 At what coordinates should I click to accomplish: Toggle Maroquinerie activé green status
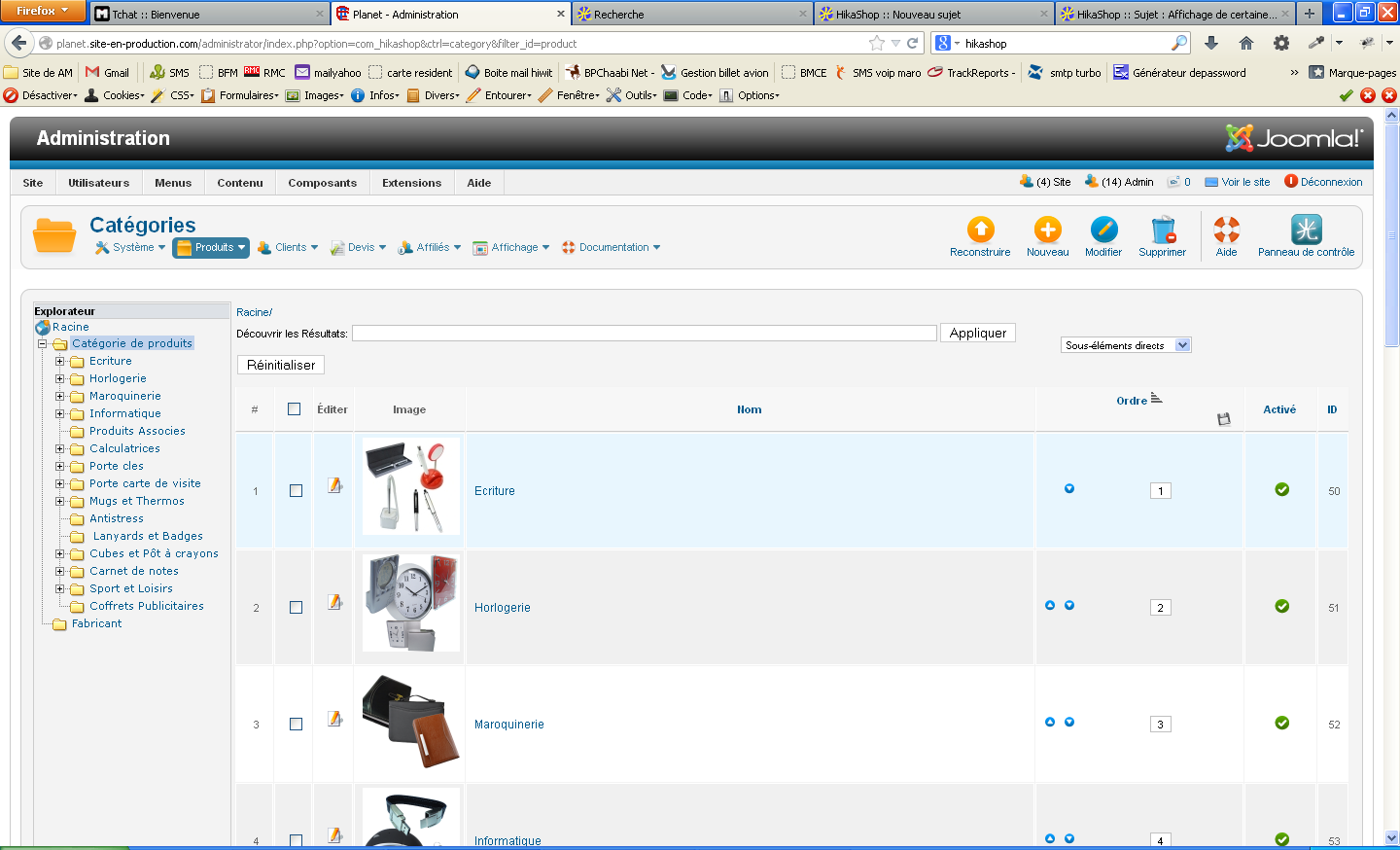click(x=1282, y=723)
